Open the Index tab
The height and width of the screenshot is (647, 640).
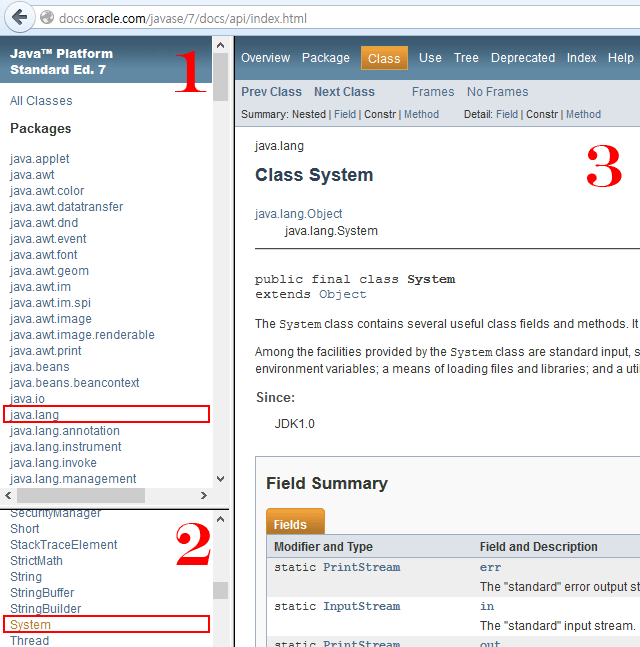[x=581, y=58]
